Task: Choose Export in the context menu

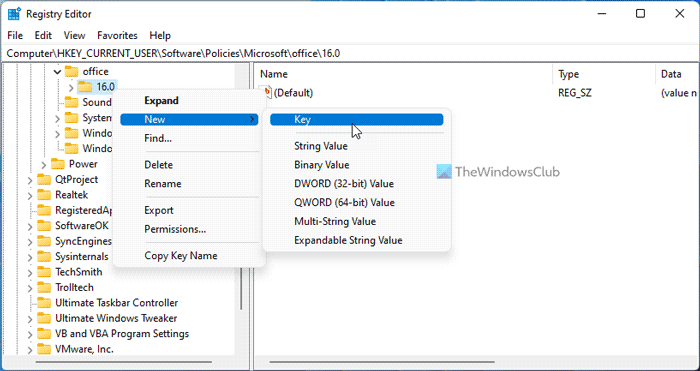Action: pos(189,210)
